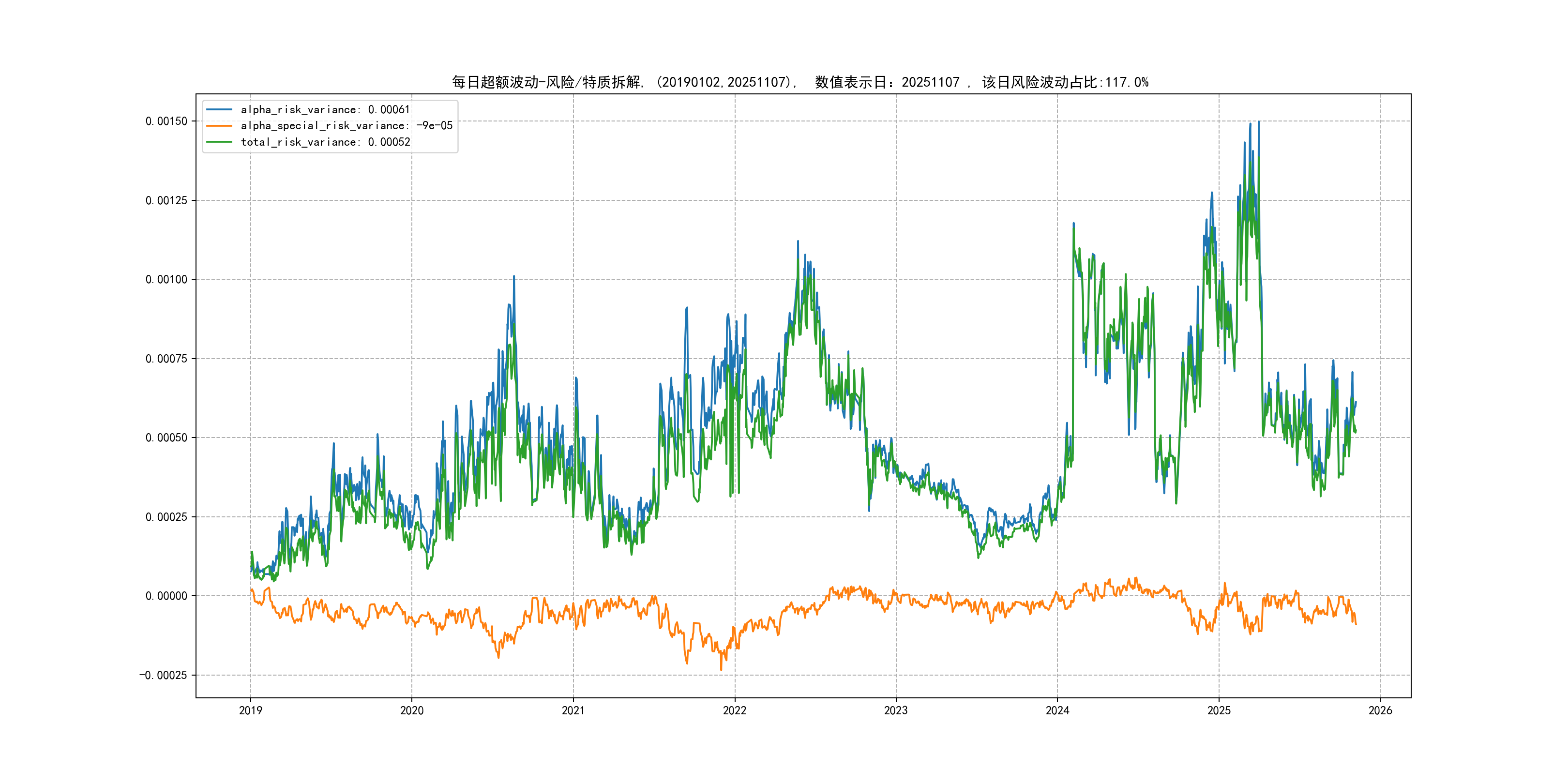Click the 0.00150 y-axis tick label

(x=166, y=121)
